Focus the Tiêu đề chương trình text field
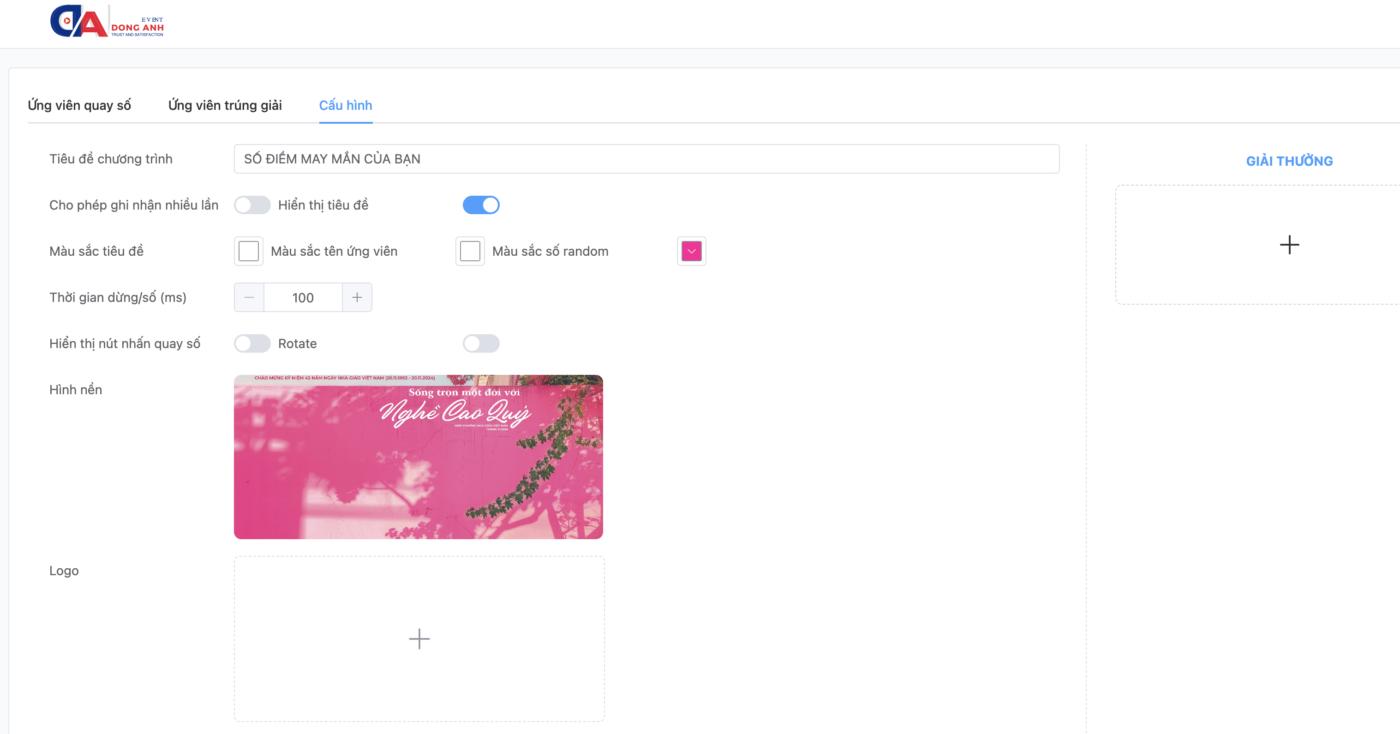The height and width of the screenshot is (734, 1400). click(645, 159)
